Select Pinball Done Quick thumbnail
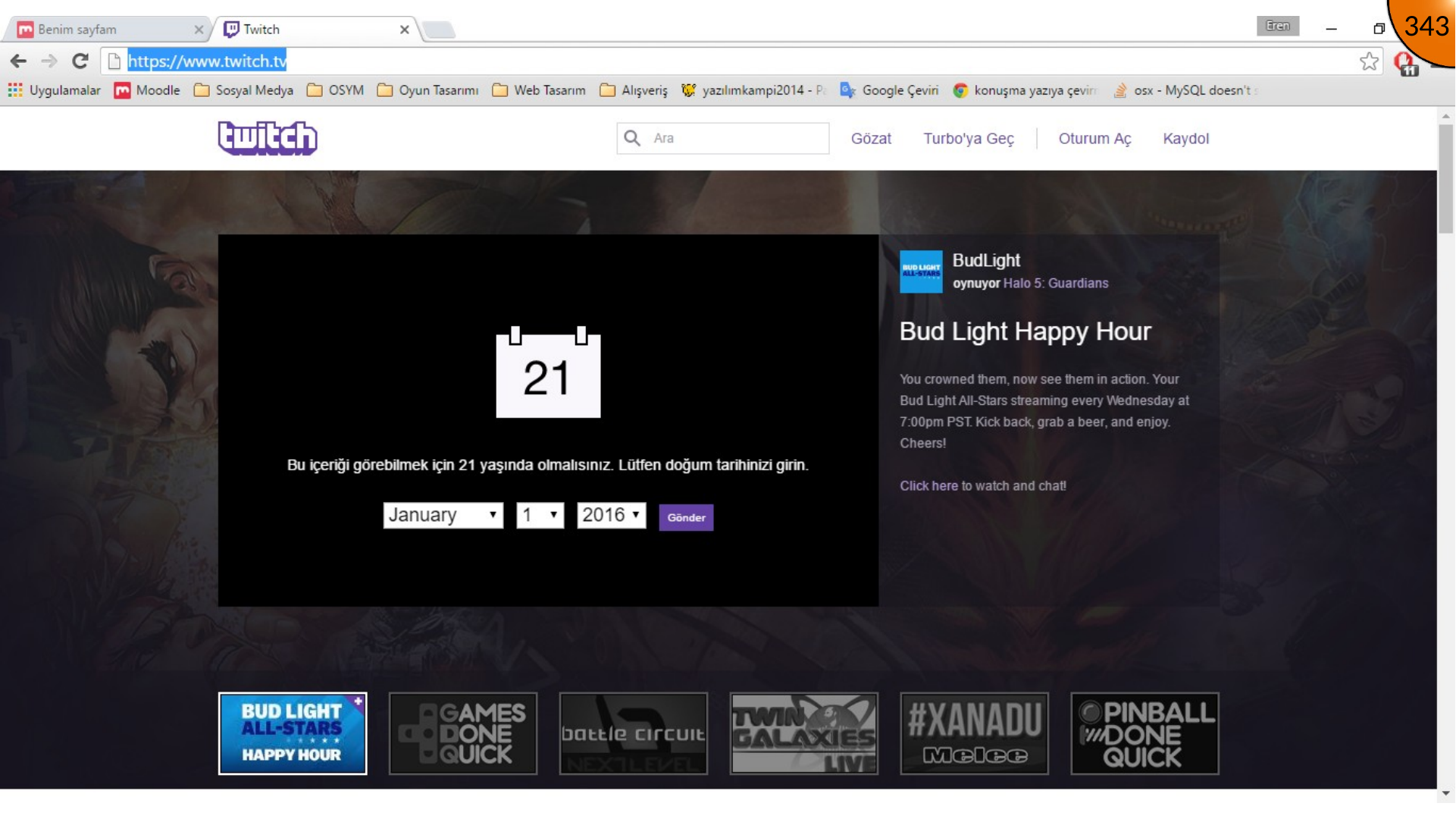Viewport: 1456px width, 819px height. pyautogui.click(x=1145, y=733)
